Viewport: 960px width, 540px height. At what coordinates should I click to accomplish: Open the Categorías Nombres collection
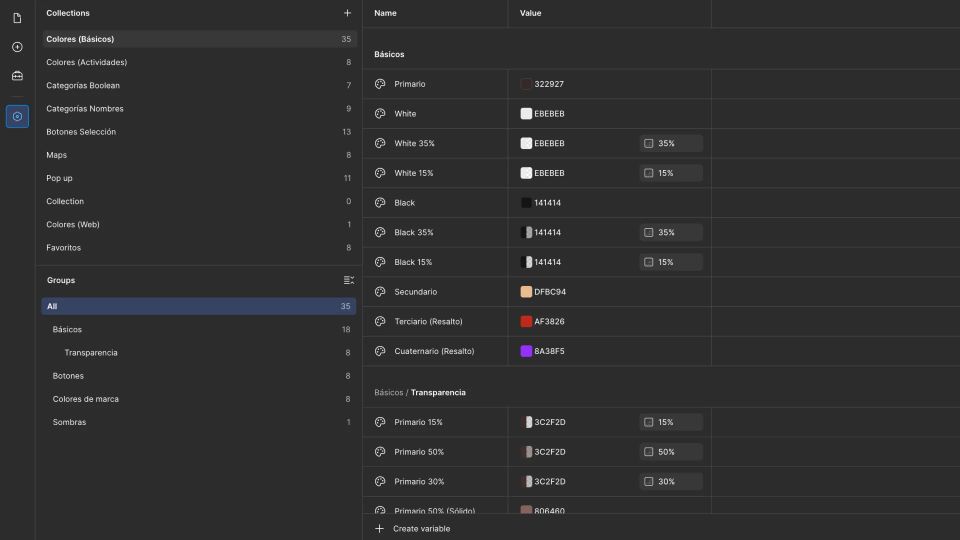coord(199,108)
